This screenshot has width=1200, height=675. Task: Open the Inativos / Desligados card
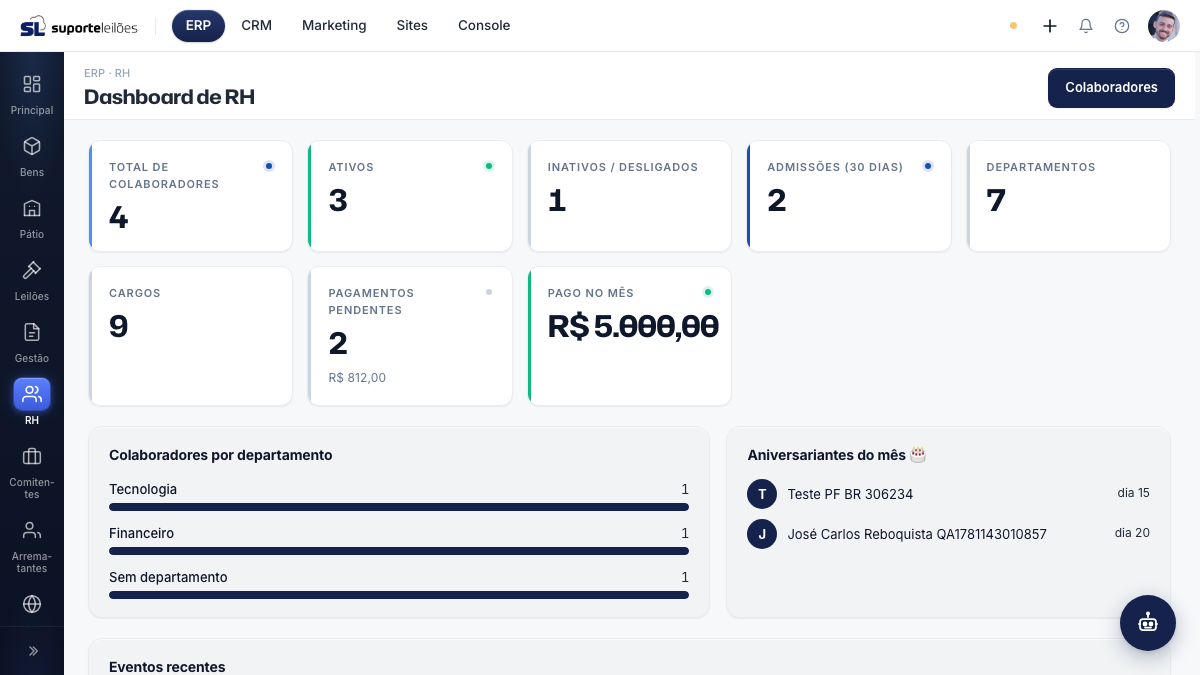pos(630,196)
